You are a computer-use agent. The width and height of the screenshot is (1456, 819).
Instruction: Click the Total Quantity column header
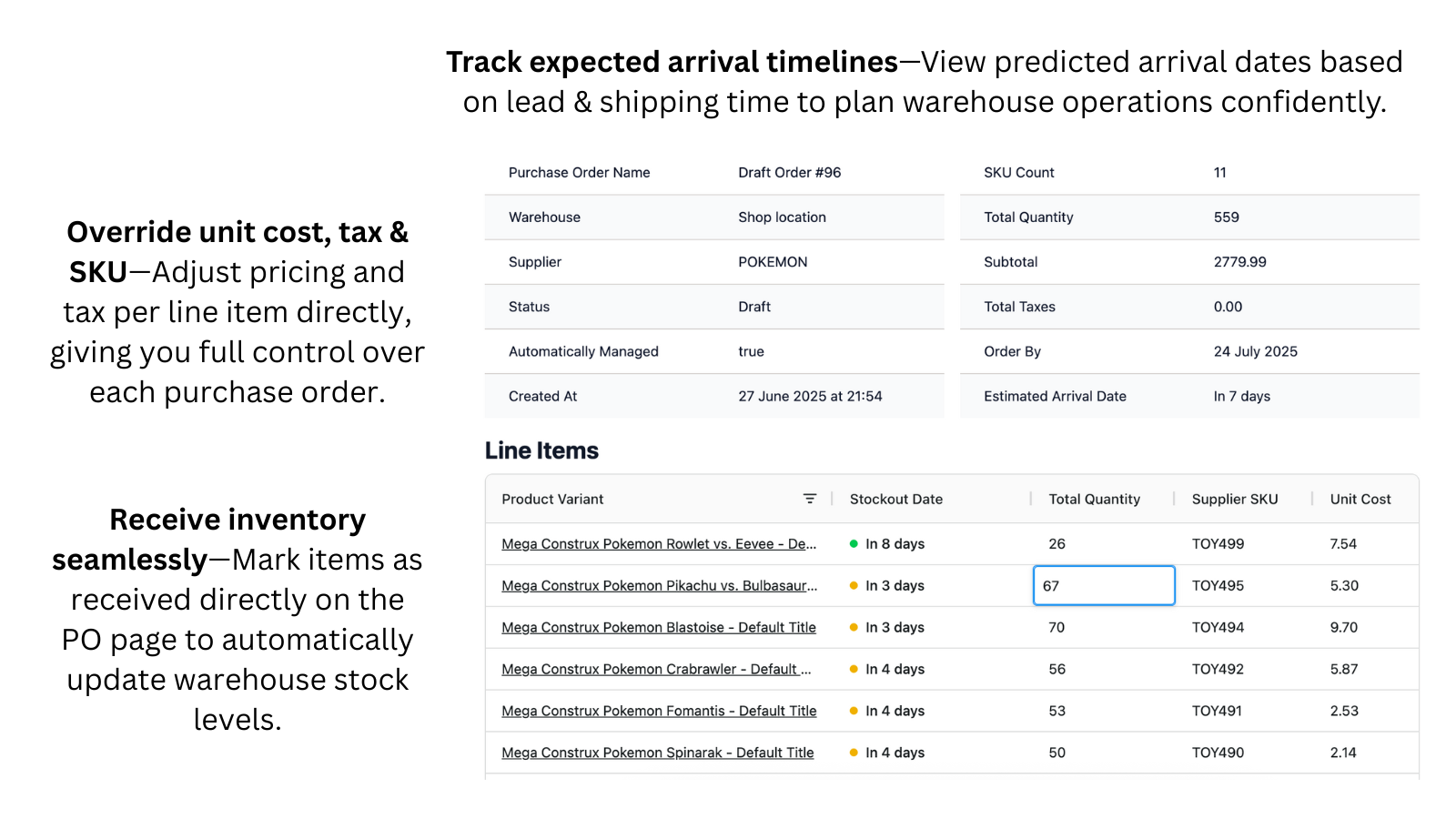[1094, 499]
